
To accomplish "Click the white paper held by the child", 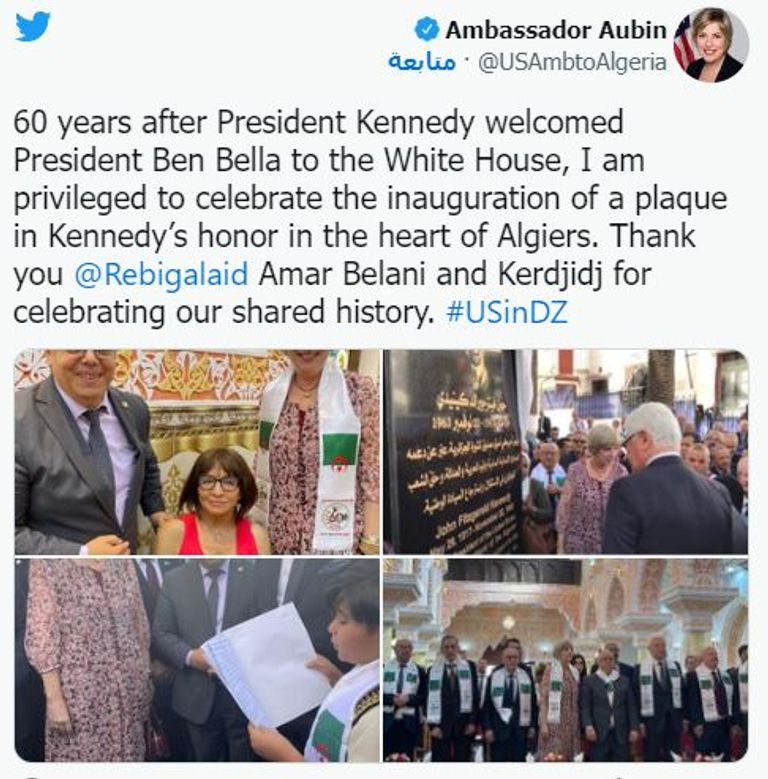I will pos(266,666).
